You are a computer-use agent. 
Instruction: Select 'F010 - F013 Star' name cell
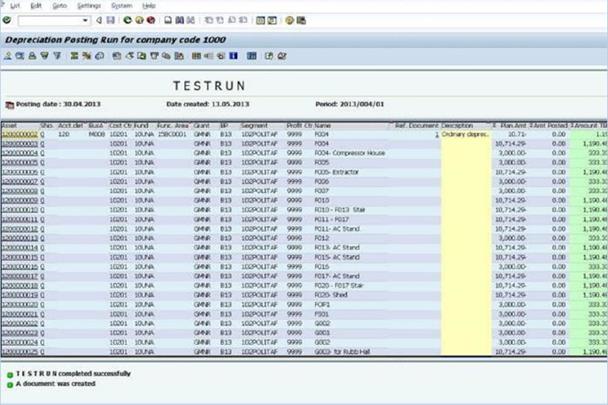(340, 210)
